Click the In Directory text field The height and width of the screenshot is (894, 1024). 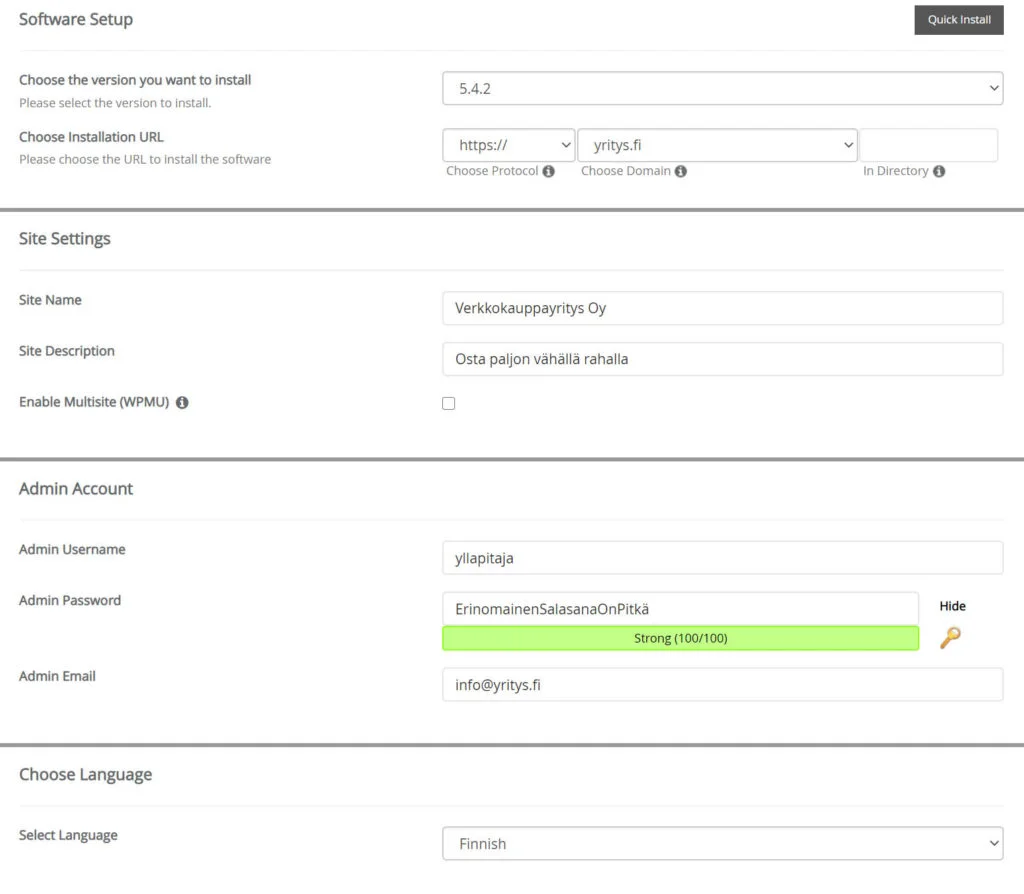pos(928,145)
